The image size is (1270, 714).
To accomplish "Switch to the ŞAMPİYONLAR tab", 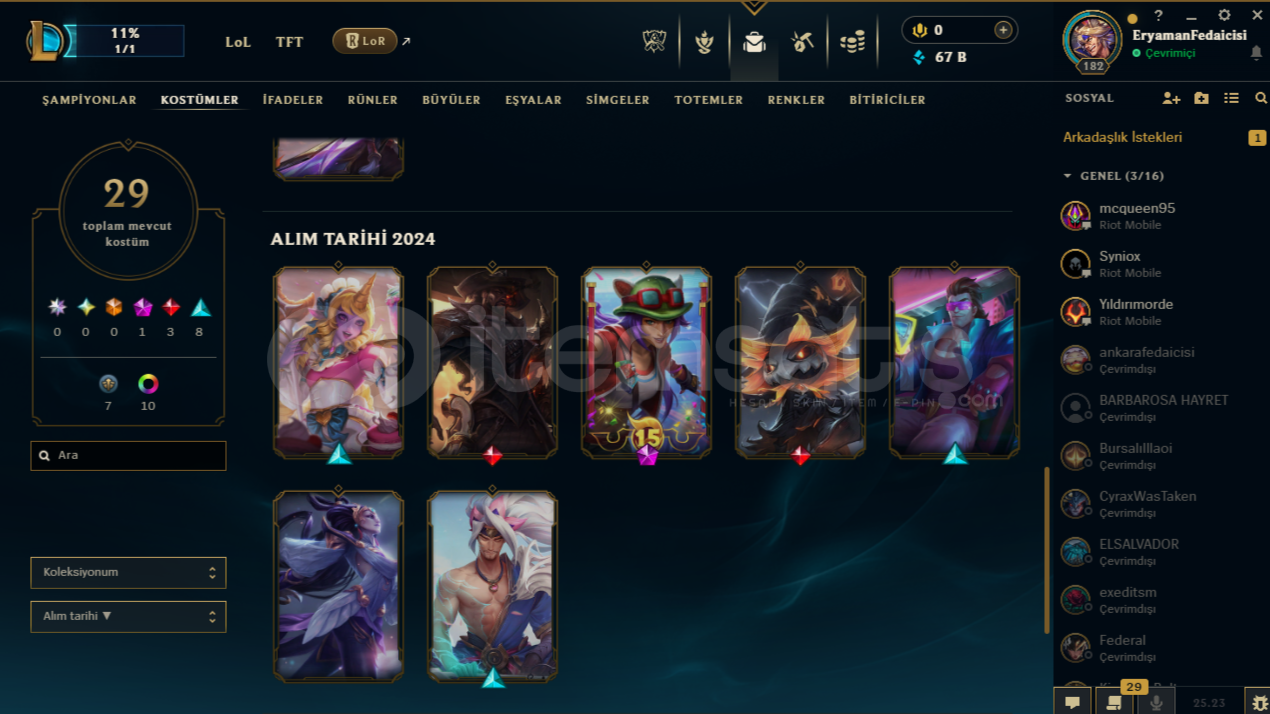I will click(x=89, y=100).
